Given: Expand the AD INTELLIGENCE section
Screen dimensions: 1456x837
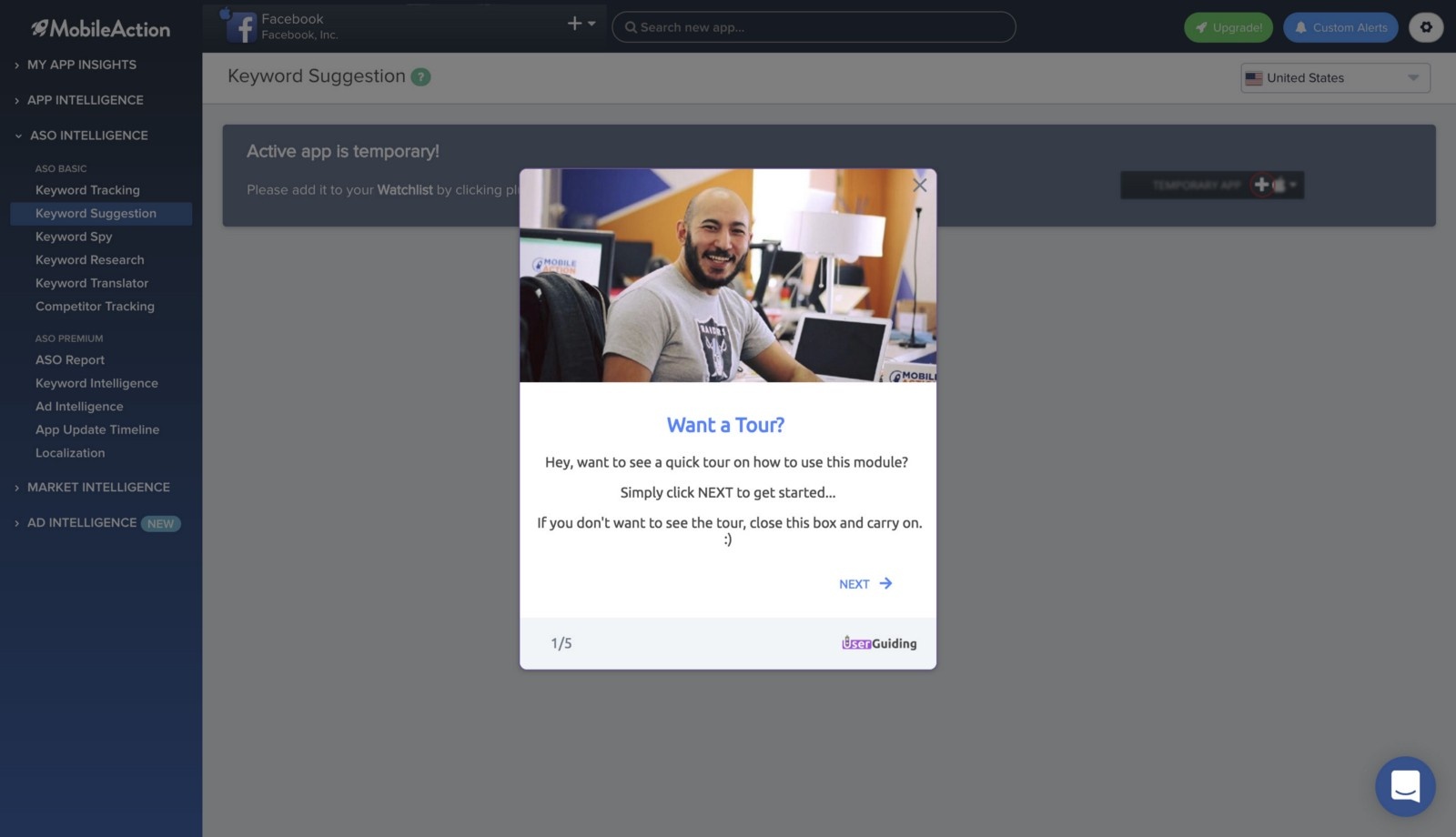Looking at the screenshot, I should point(82,523).
